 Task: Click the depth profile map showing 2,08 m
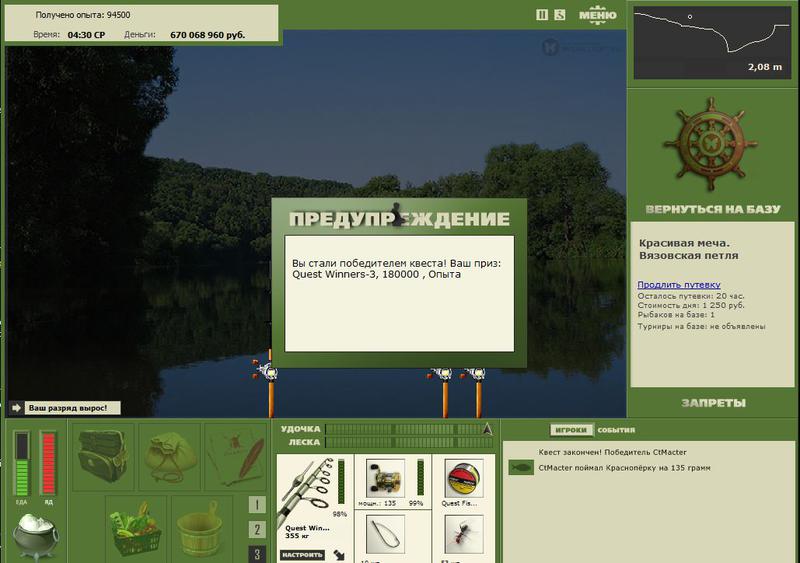pyautogui.click(x=712, y=43)
